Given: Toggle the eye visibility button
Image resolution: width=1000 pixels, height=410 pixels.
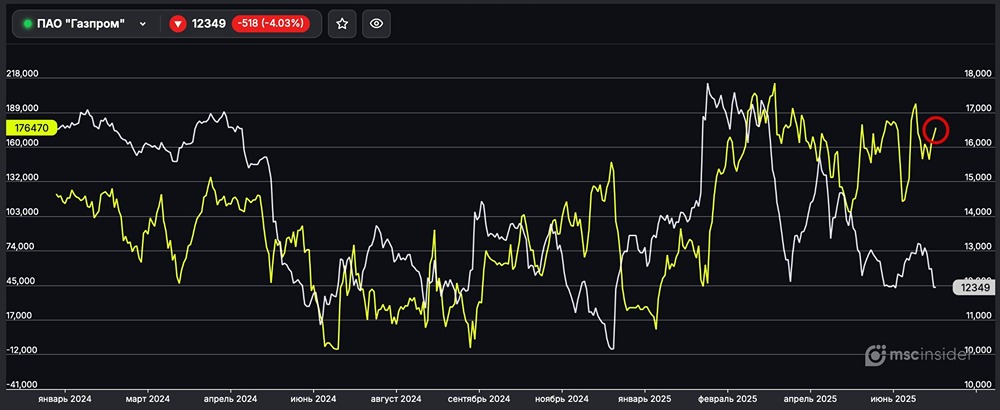Looking at the screenshot, I should [376, 23].
